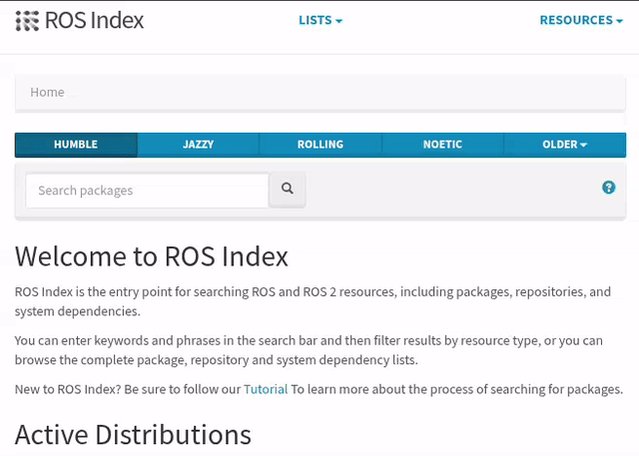Open the LISTS dropdown menu
This screenshot has width=639, height=456.
pos(320,20)
